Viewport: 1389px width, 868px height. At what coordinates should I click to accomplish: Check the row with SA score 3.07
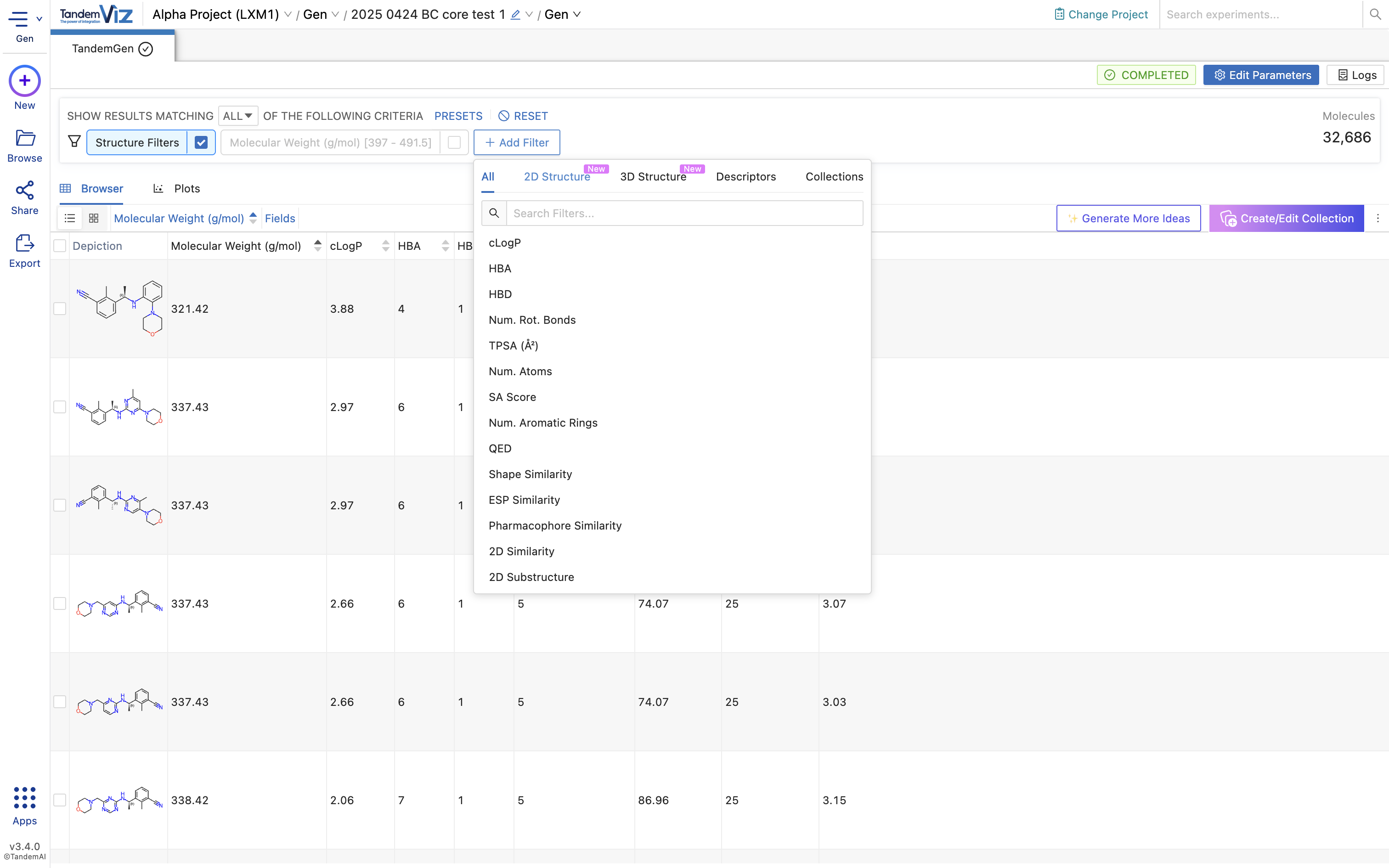tap(60, 603)
